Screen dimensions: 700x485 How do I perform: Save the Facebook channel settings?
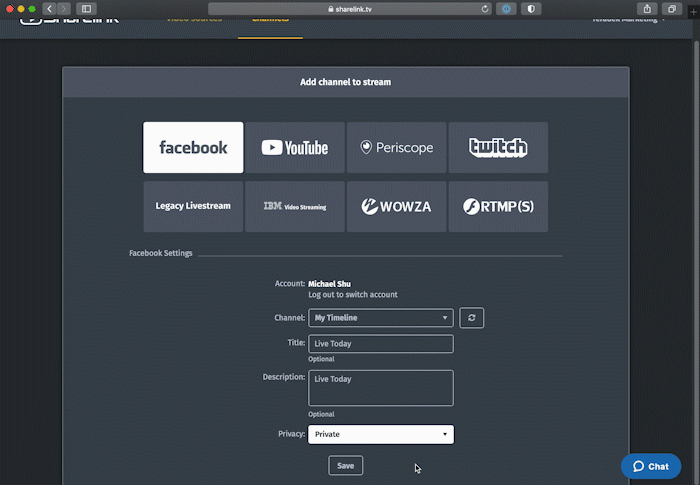click(345, 465)
